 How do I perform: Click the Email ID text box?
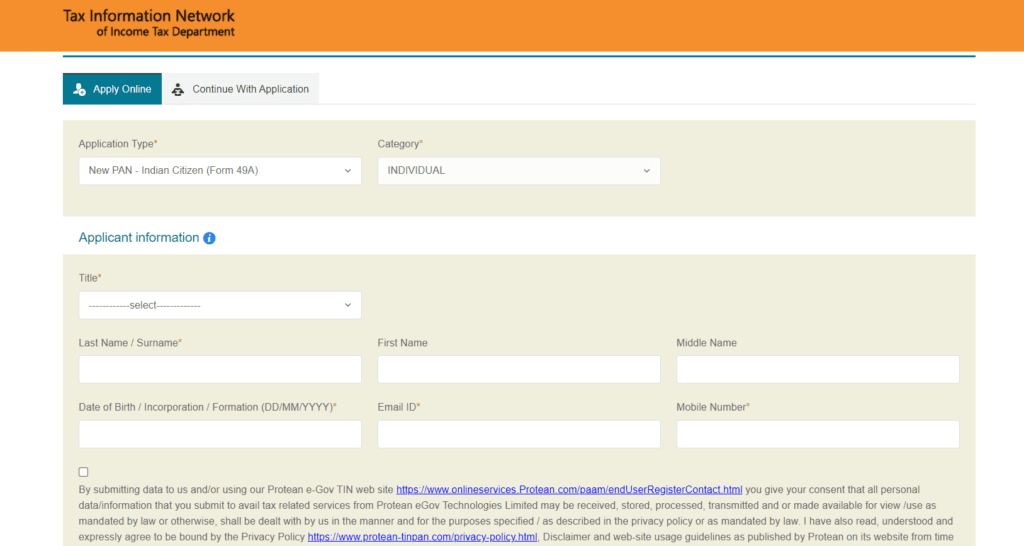pyautogui.click(x=518, y=434)
